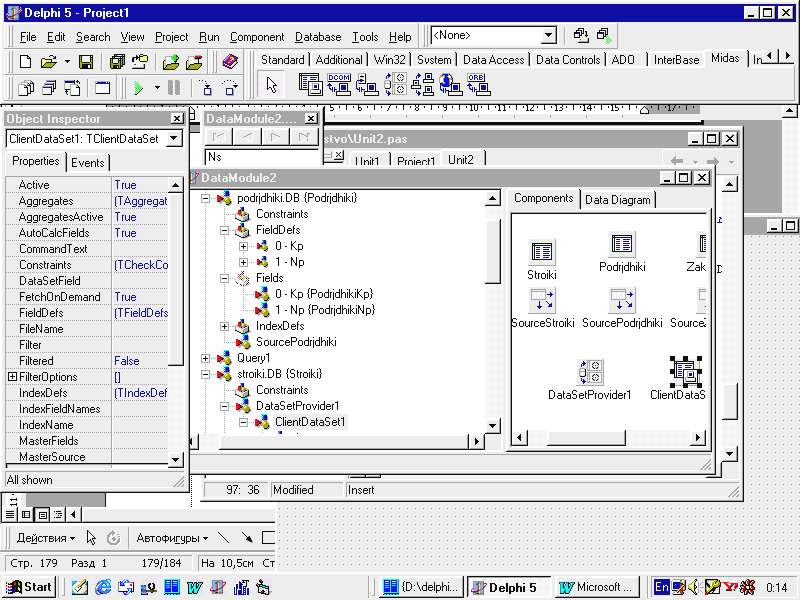Open the Microsoft Word taskbar button
The width and height of the screenshot is (800, 600).
click(599, 587)
